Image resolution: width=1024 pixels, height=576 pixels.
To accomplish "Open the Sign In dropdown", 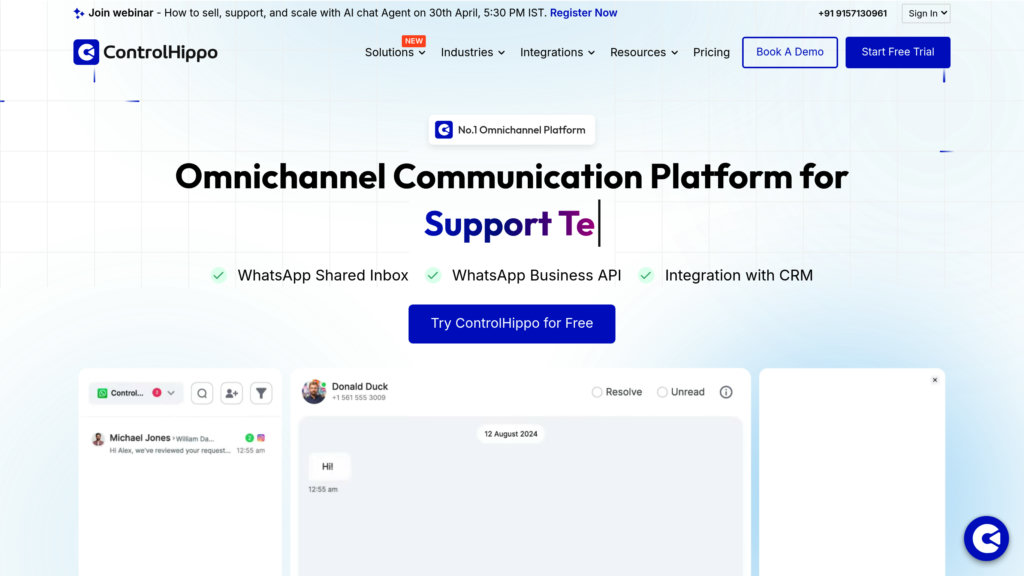I will 926,13.
